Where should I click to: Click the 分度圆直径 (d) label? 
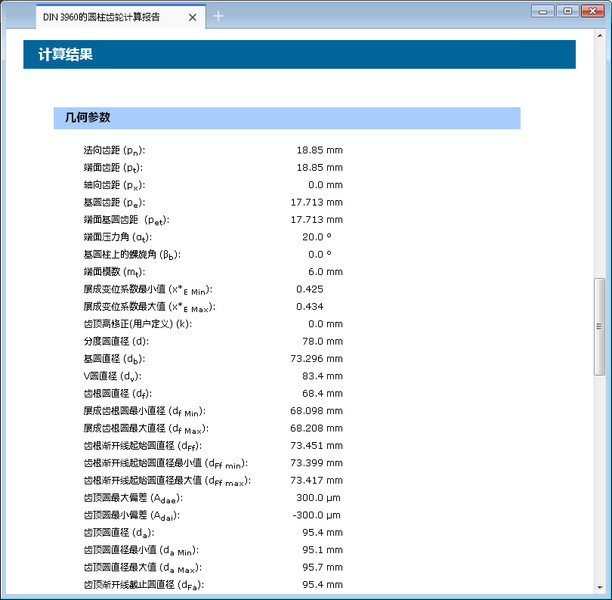point(116,341)
